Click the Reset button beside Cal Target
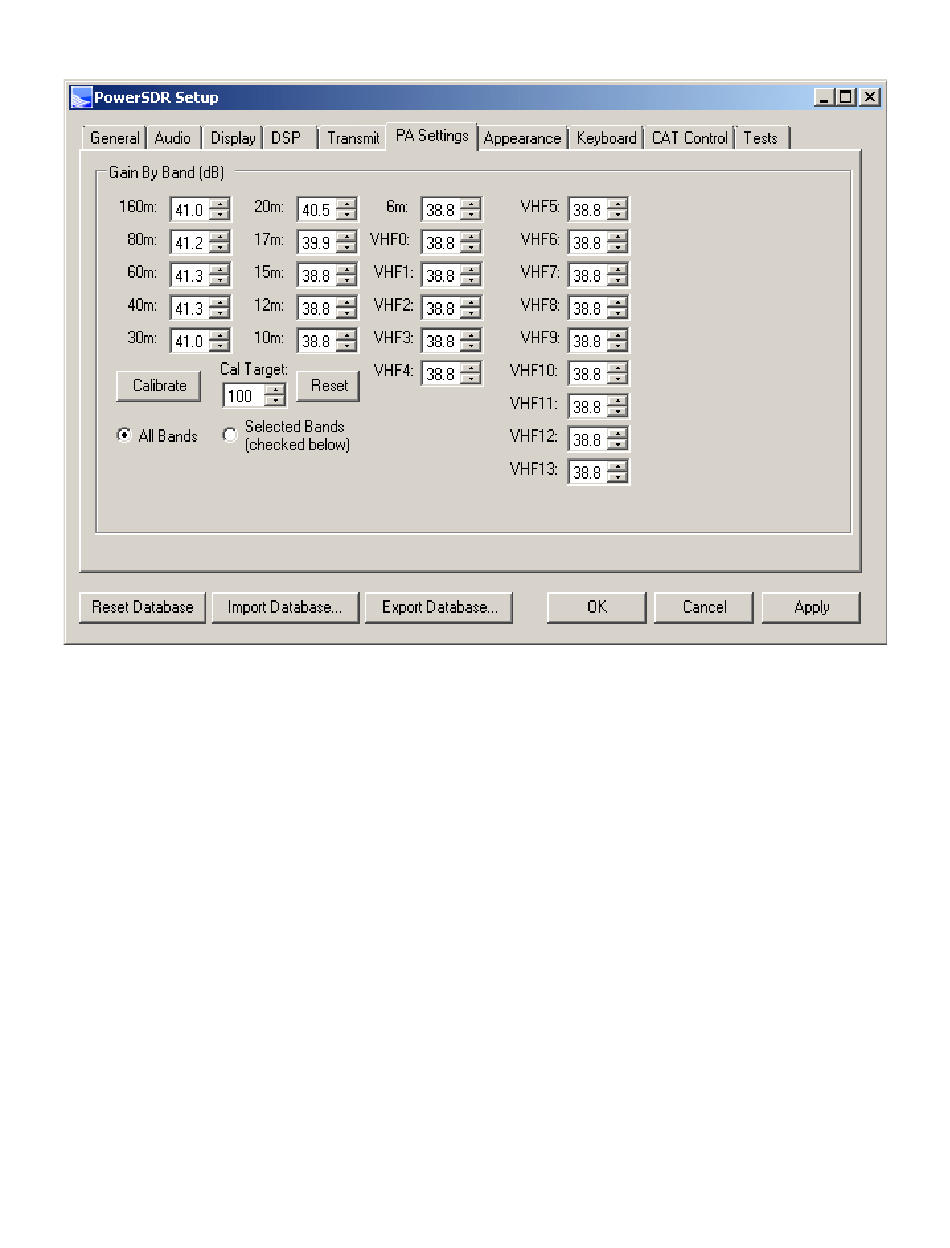 coord(329,386)
